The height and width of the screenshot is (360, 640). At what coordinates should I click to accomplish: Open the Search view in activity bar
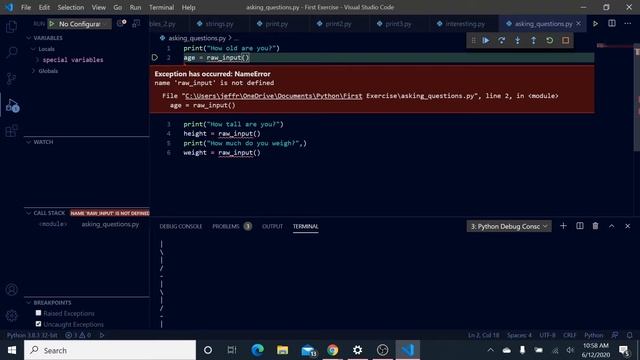coord(11,52)
